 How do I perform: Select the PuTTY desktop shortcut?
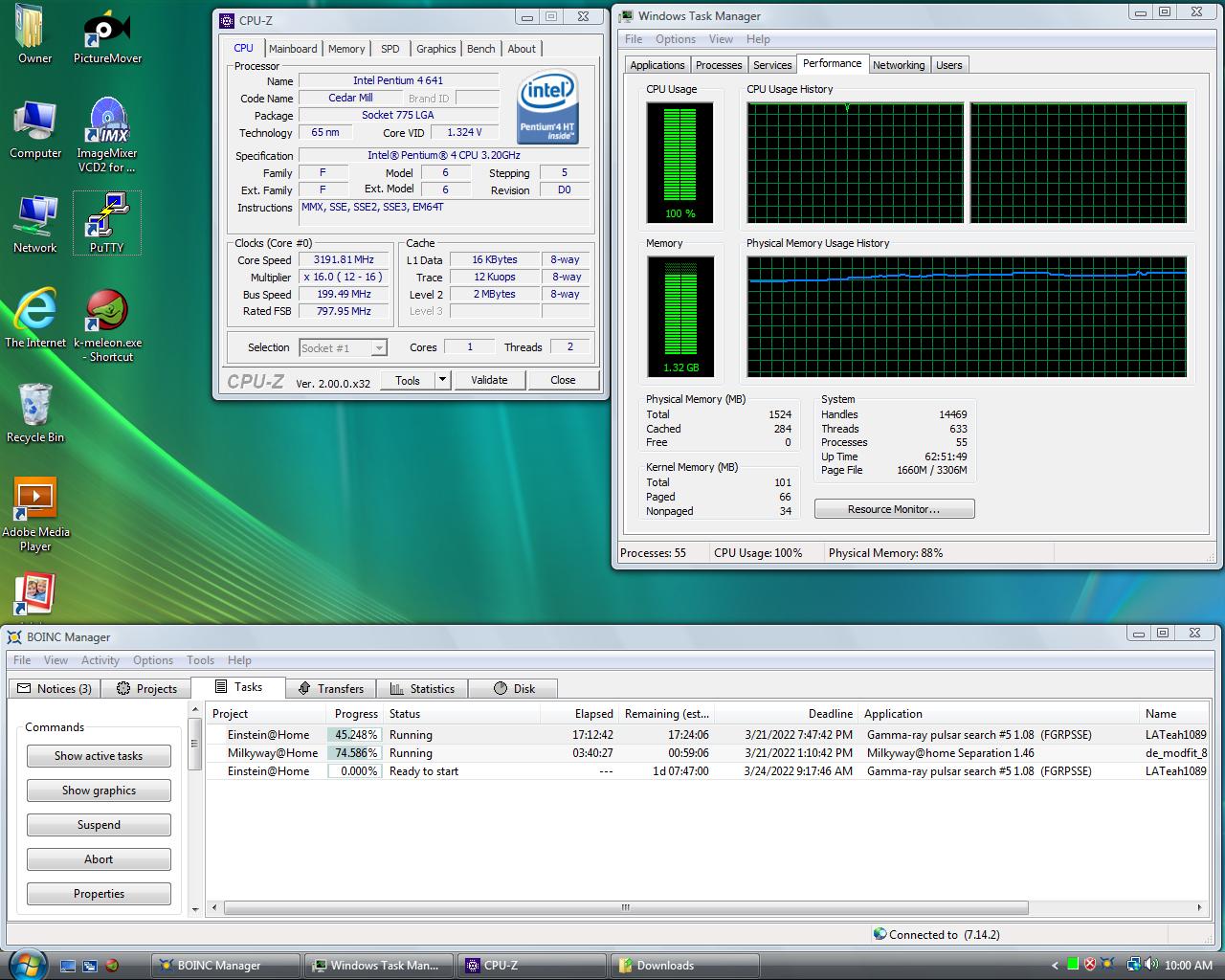click(x=107, y=223)
